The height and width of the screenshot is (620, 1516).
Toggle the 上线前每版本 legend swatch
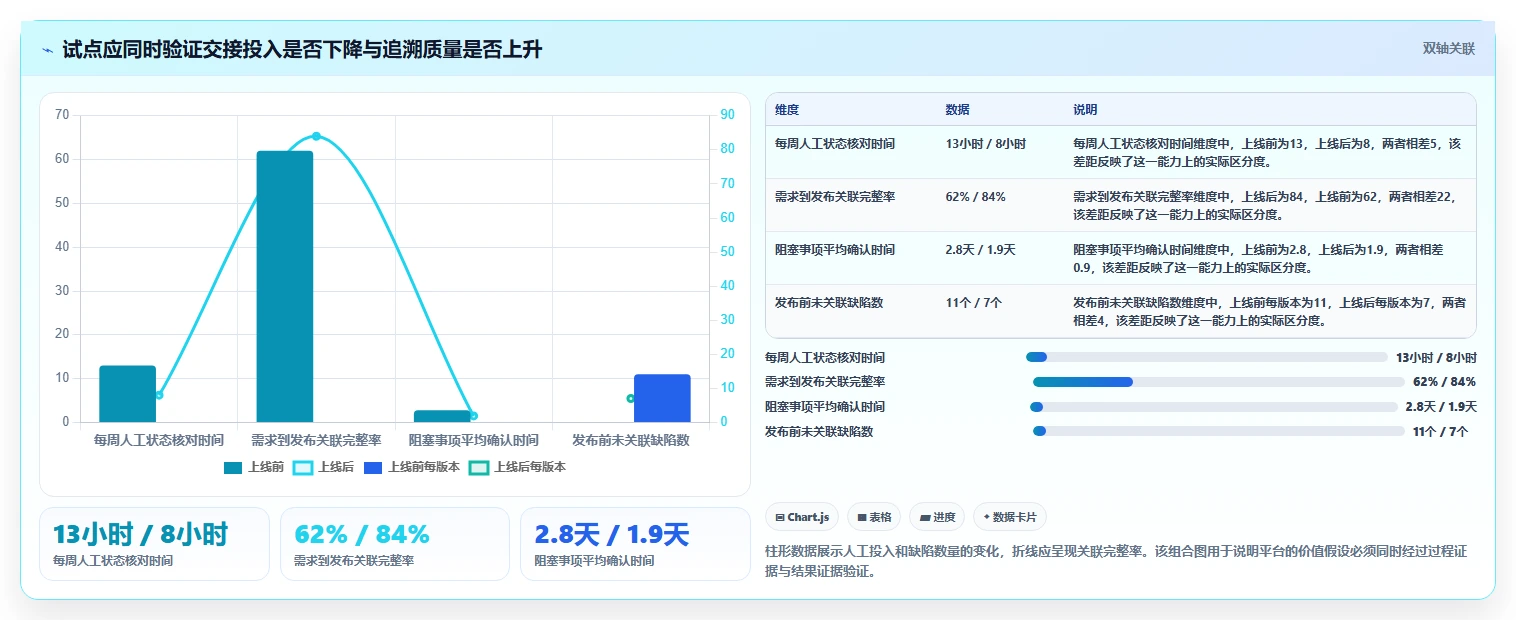click(373, 467)
